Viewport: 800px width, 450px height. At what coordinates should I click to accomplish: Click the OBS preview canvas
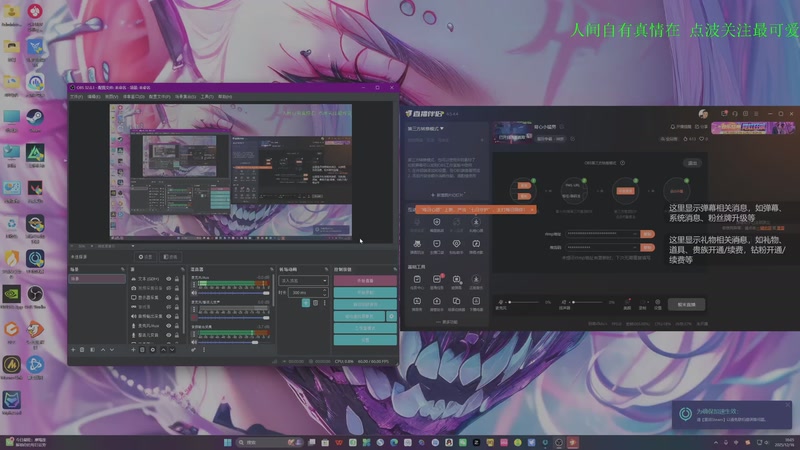[x=231, y=172]
